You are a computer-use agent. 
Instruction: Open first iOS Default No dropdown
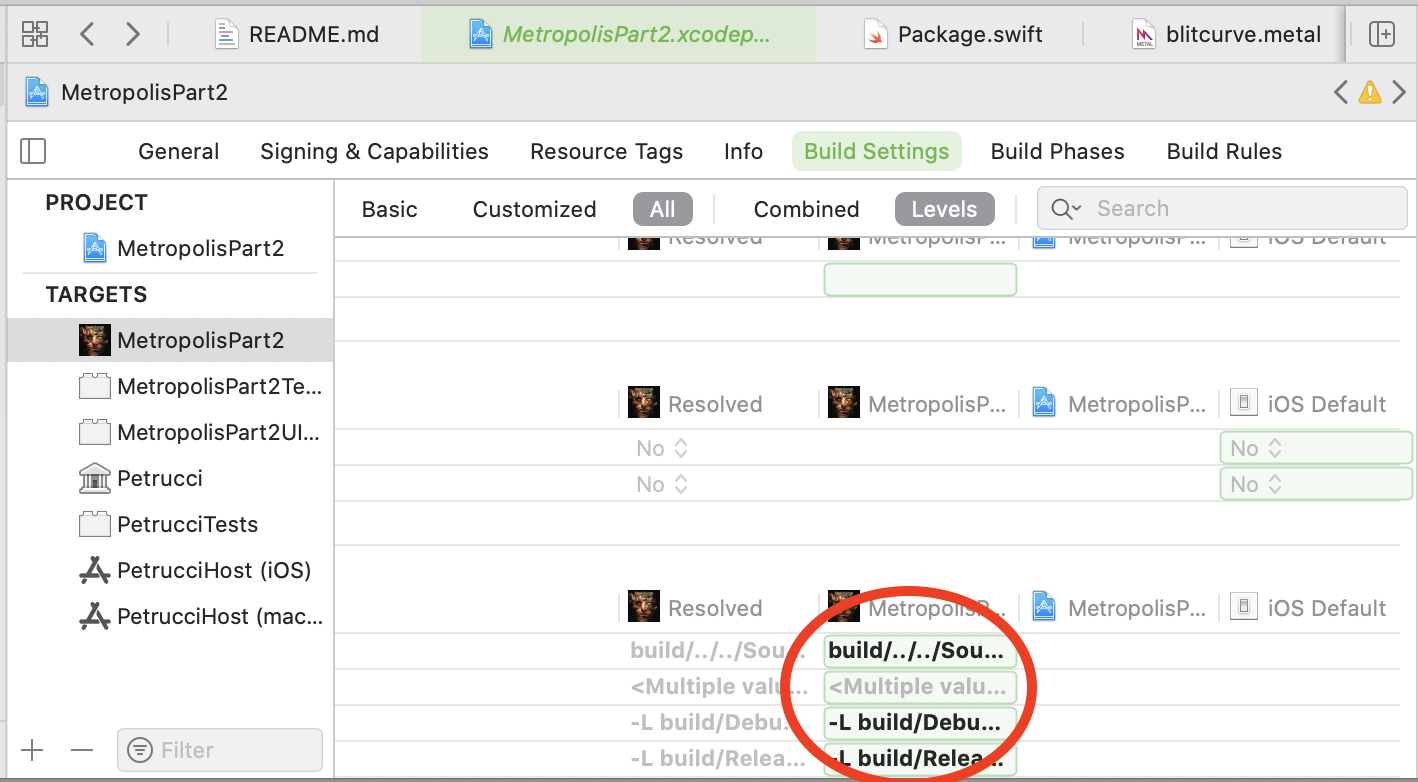coord(1316,448)
